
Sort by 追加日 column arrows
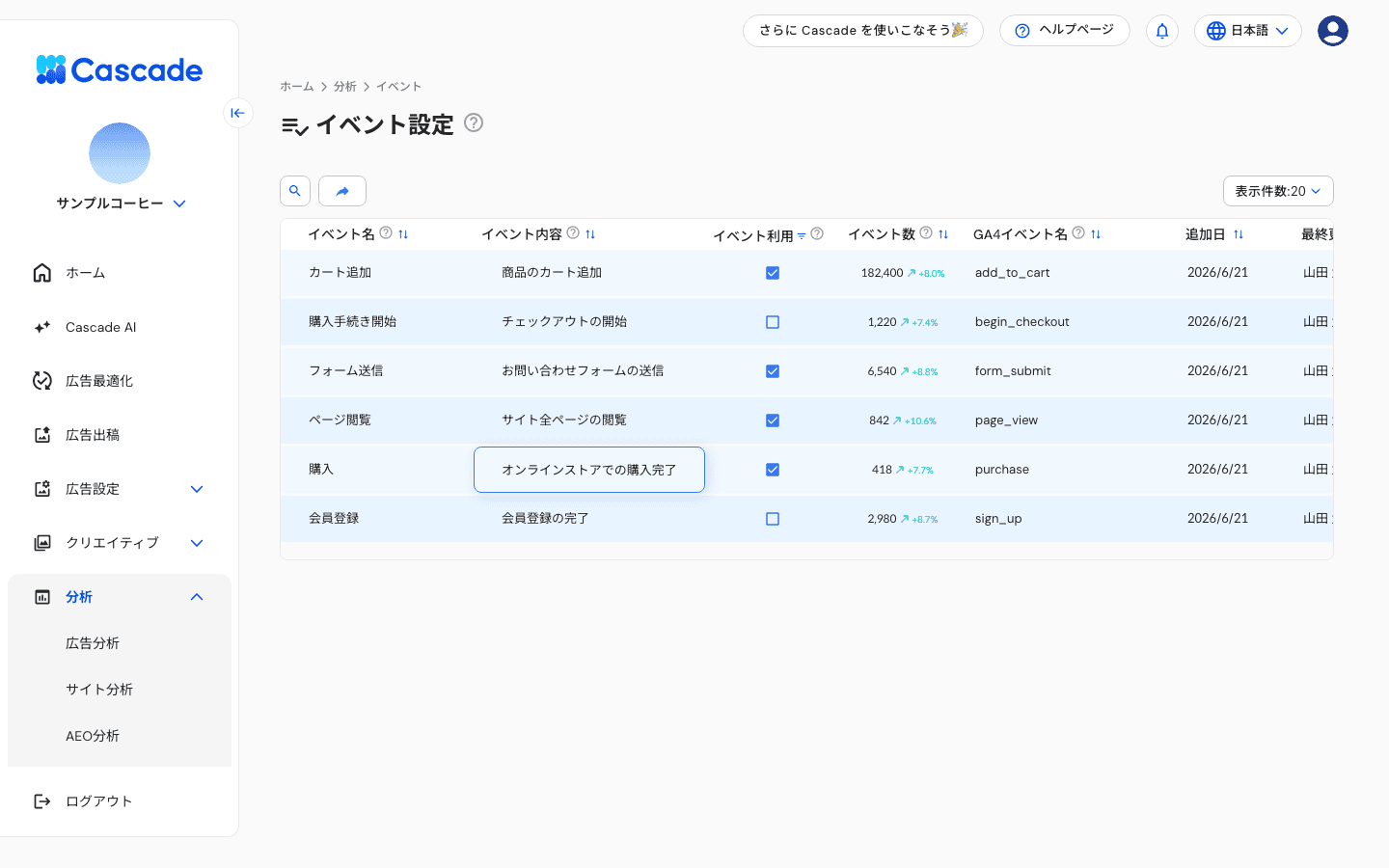(x=1239, y=234)
